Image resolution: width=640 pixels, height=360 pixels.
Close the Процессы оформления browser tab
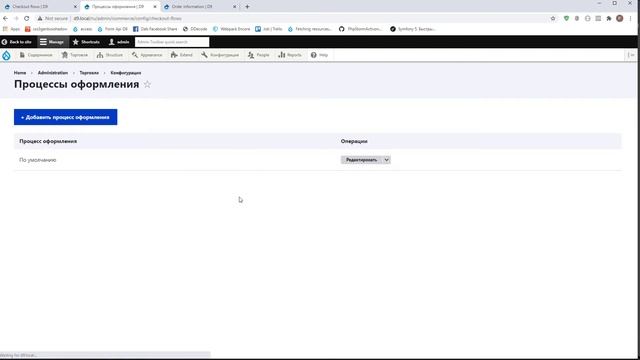pos(155,7)
